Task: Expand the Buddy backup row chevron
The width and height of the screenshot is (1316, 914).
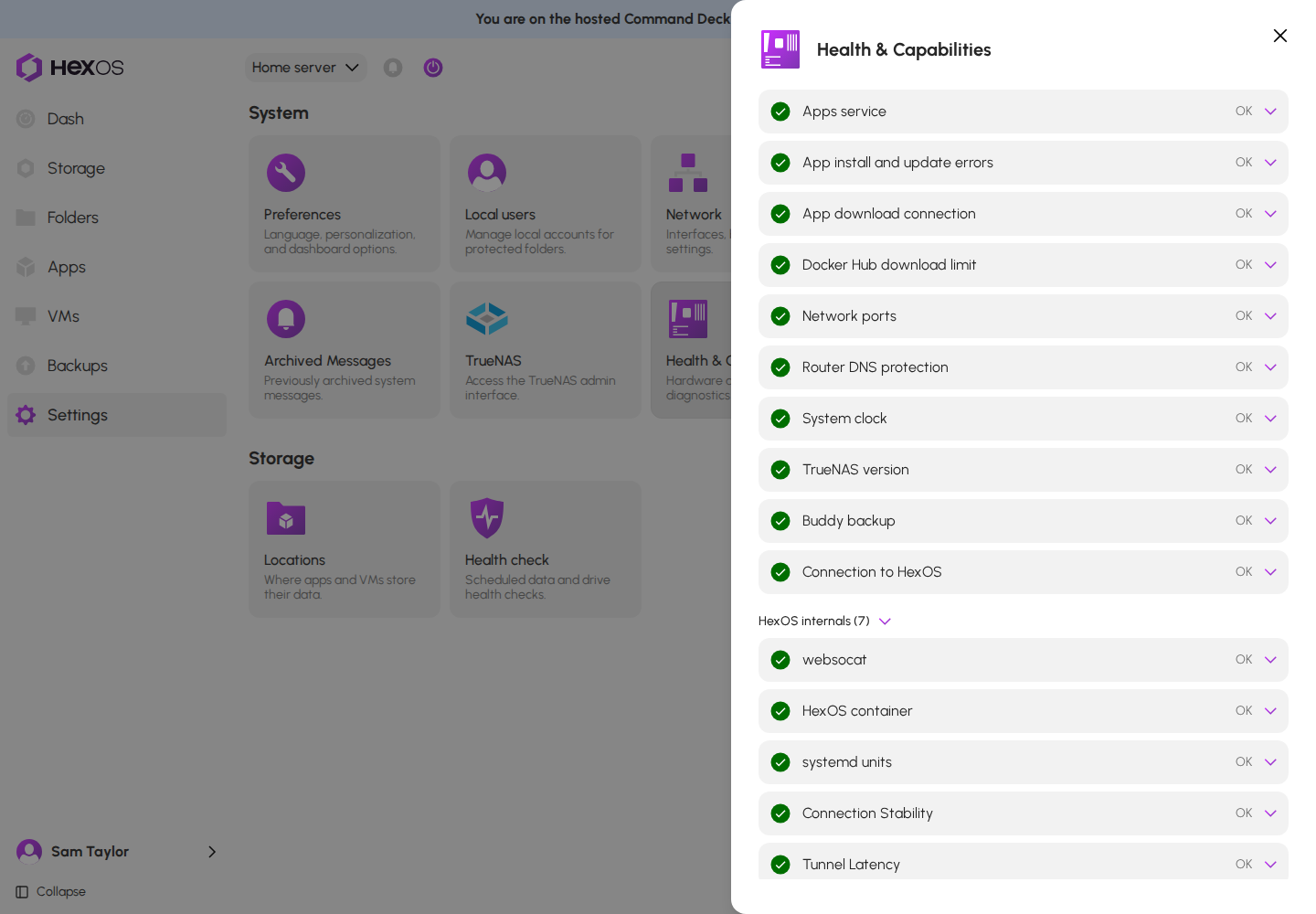Action: click(1270, 521)
